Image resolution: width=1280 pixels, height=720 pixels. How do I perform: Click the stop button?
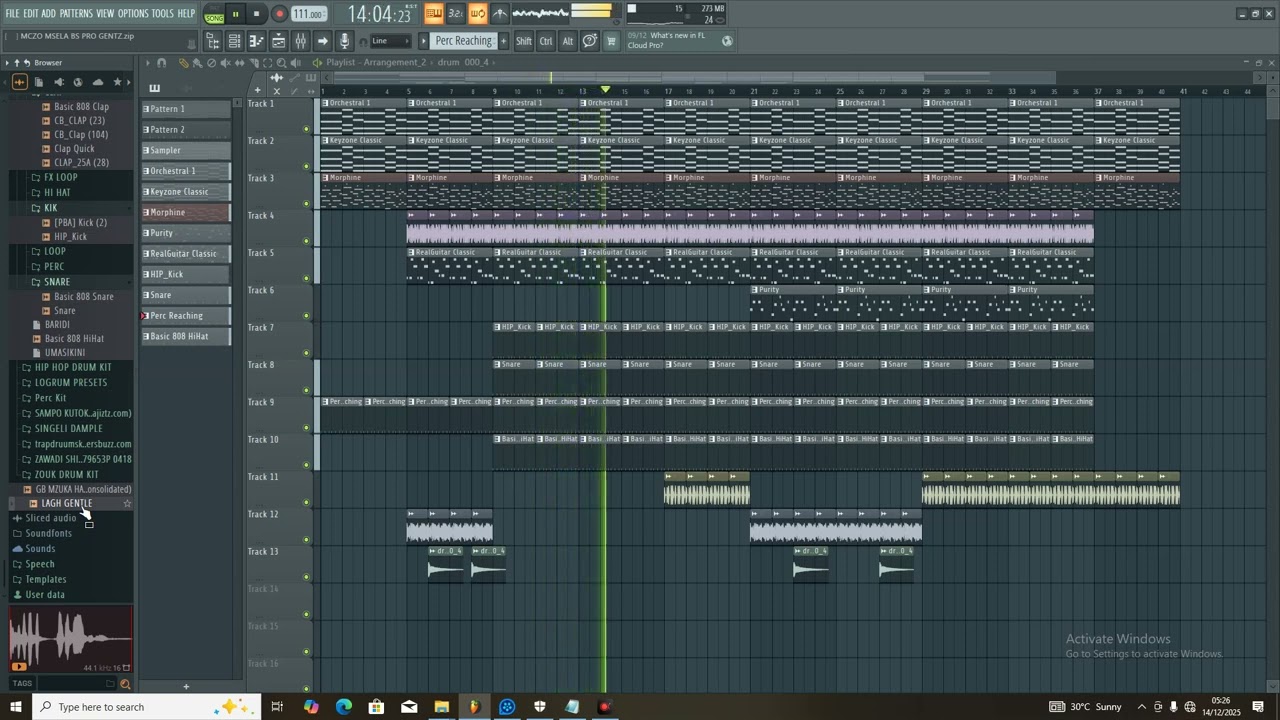[x=256, y=14]
